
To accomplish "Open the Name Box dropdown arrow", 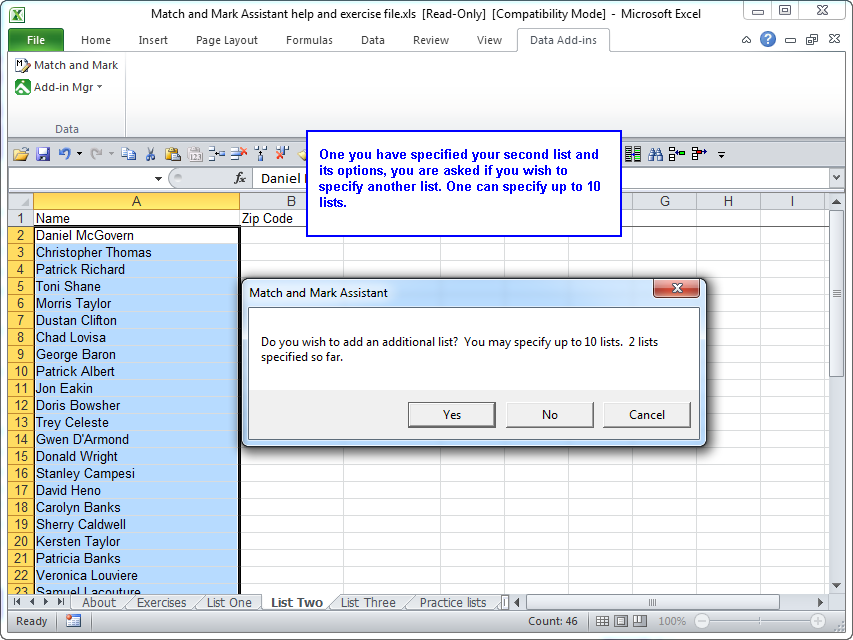I will pos(158,178).
